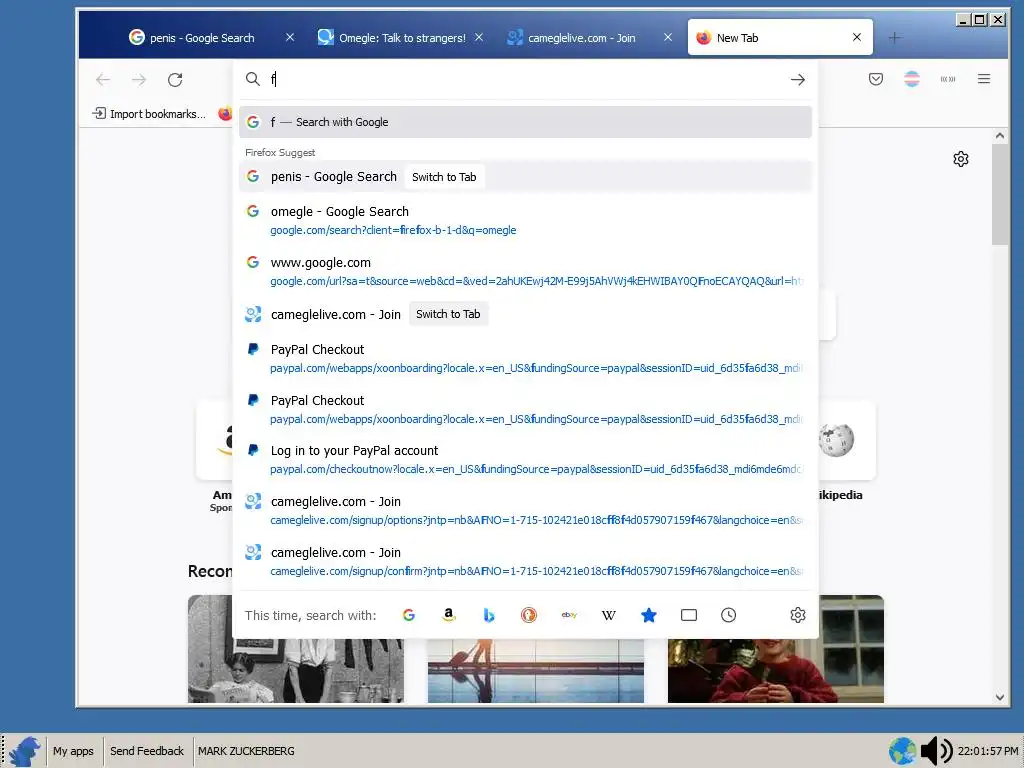Open cameglelive.com/signup/confirm link
1024x768 pixels.
(536, 571)
